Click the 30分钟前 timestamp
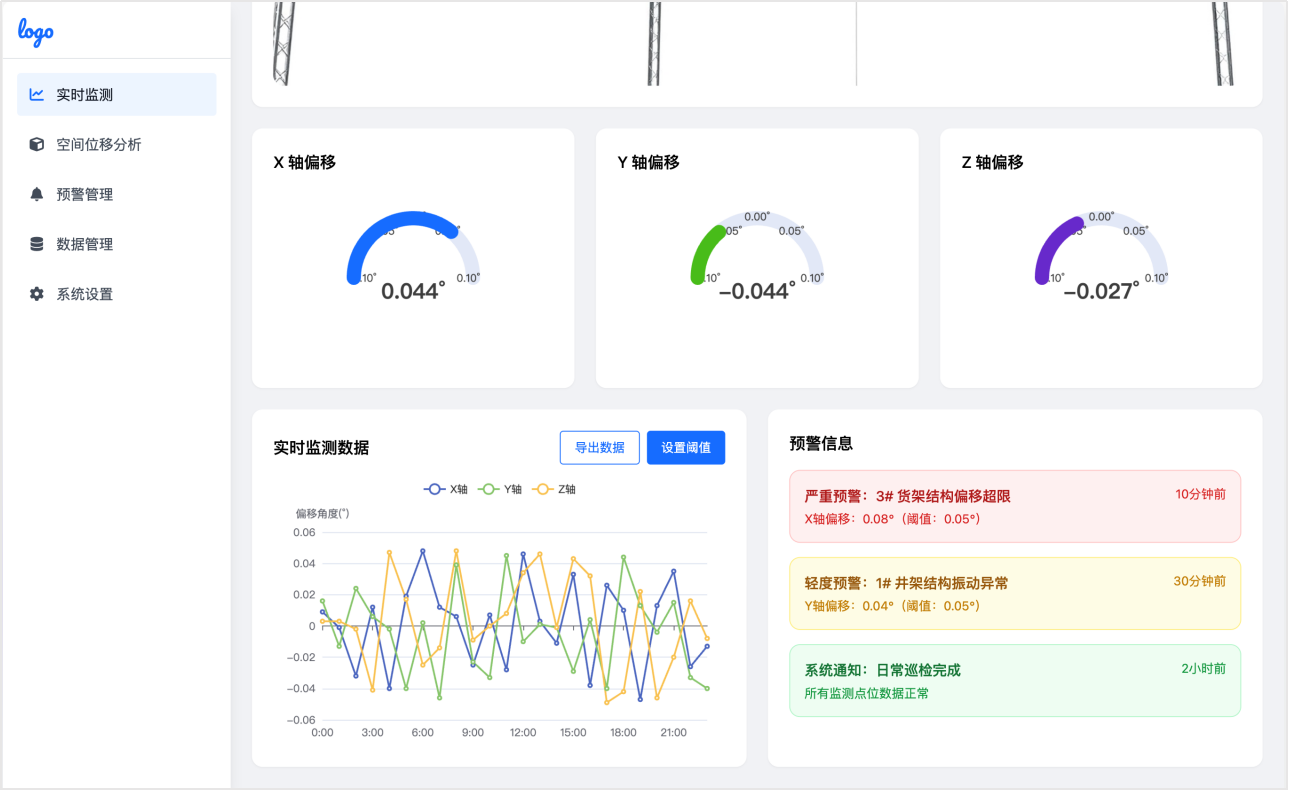 click(1199, 581)
